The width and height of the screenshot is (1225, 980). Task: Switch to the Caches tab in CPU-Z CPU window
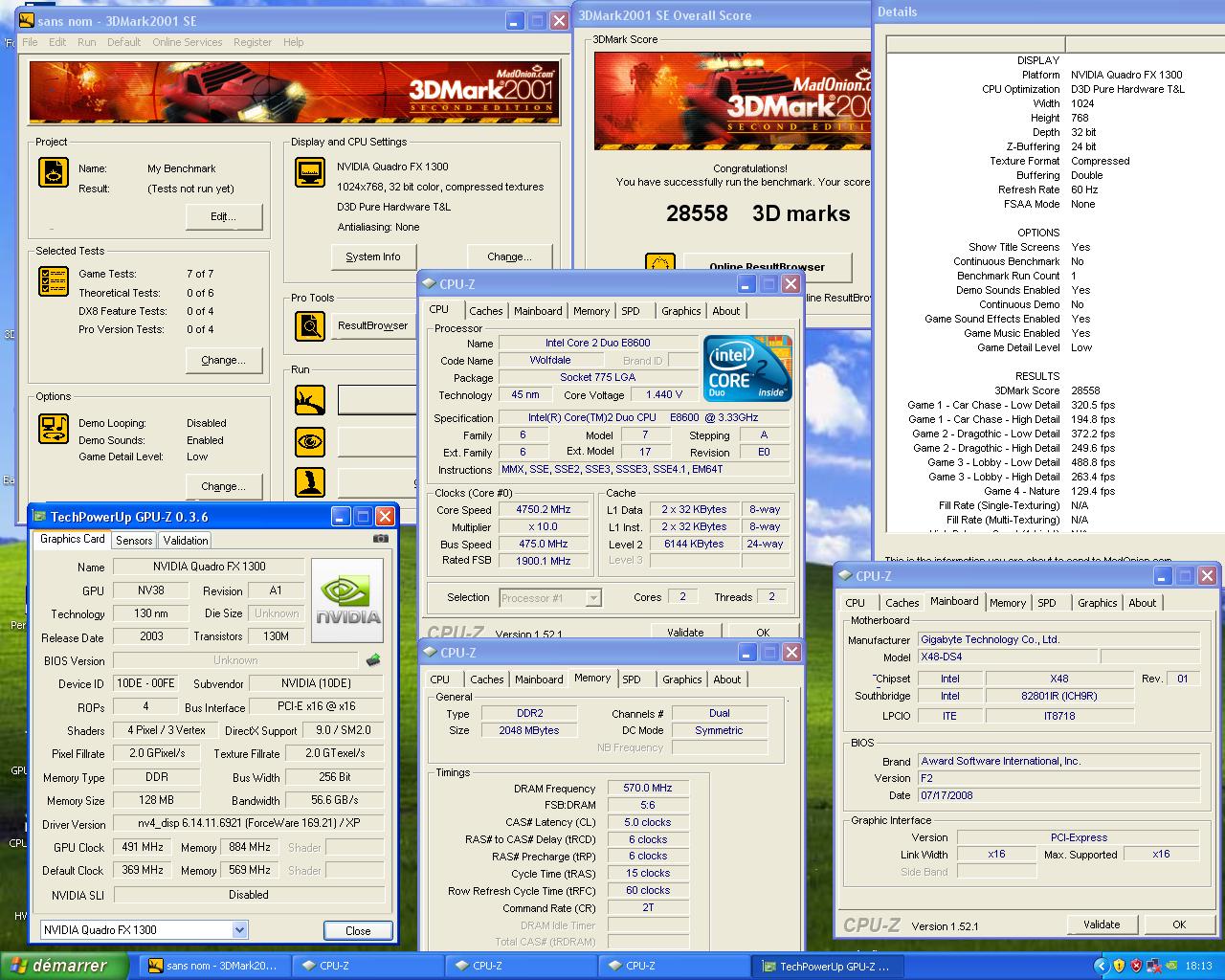pyautogui.click(x=485, y=311)
